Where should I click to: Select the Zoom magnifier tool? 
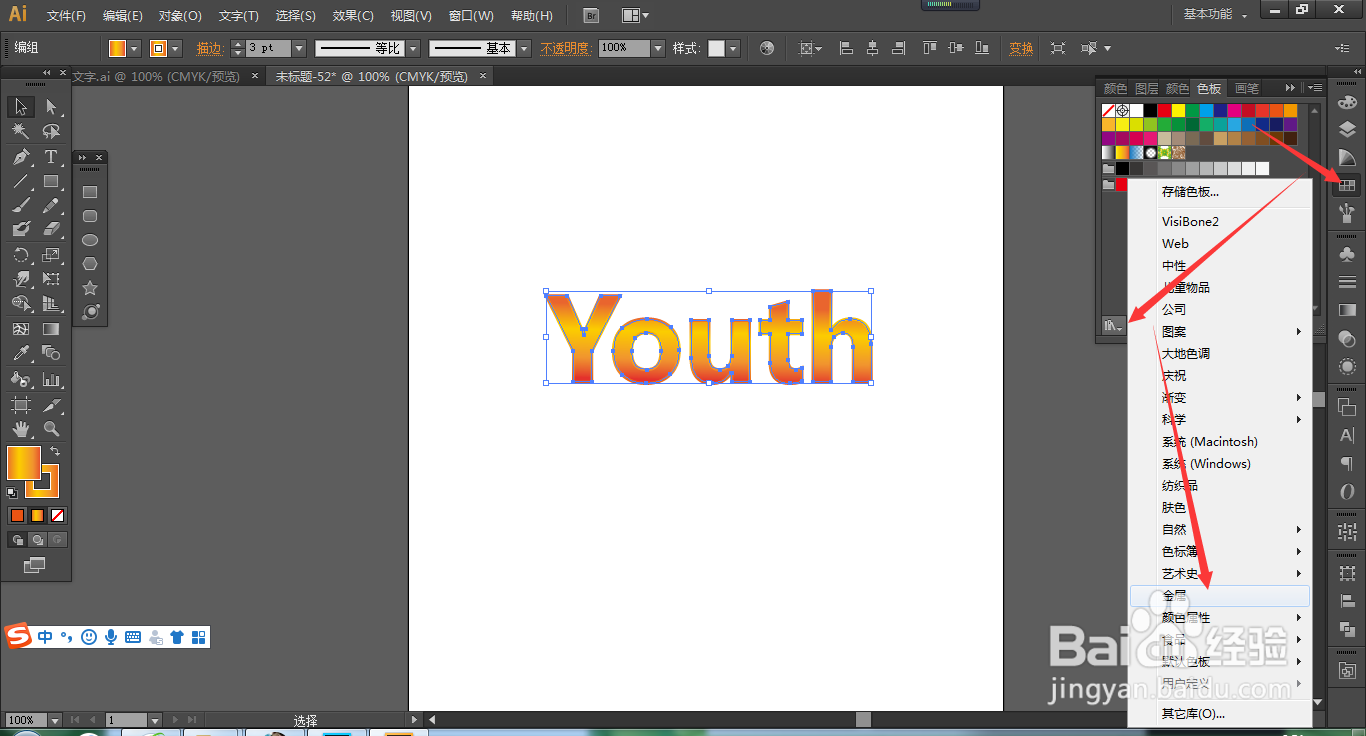point(51,429)
